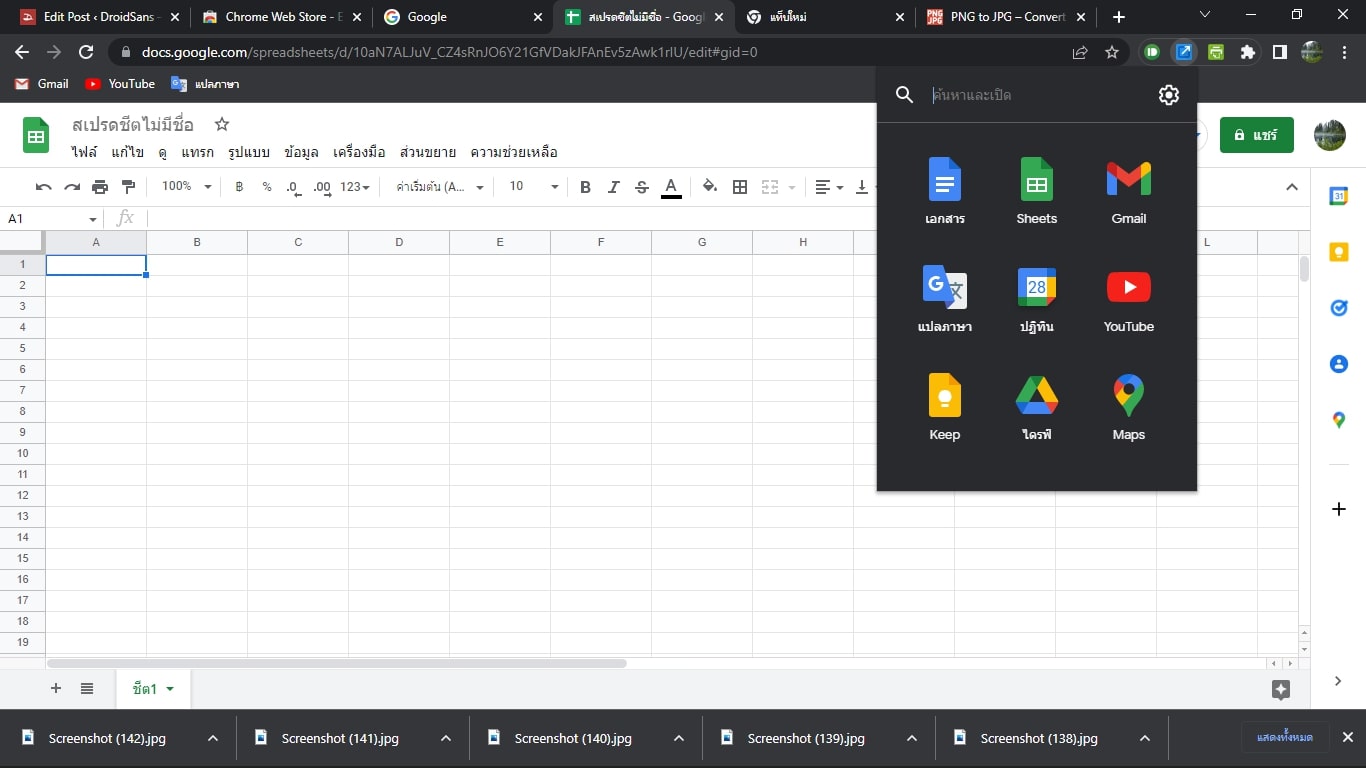Open the ข้อมูล (Data) menu
Viewport: 1366px width, 768px height.
point(301,153)
